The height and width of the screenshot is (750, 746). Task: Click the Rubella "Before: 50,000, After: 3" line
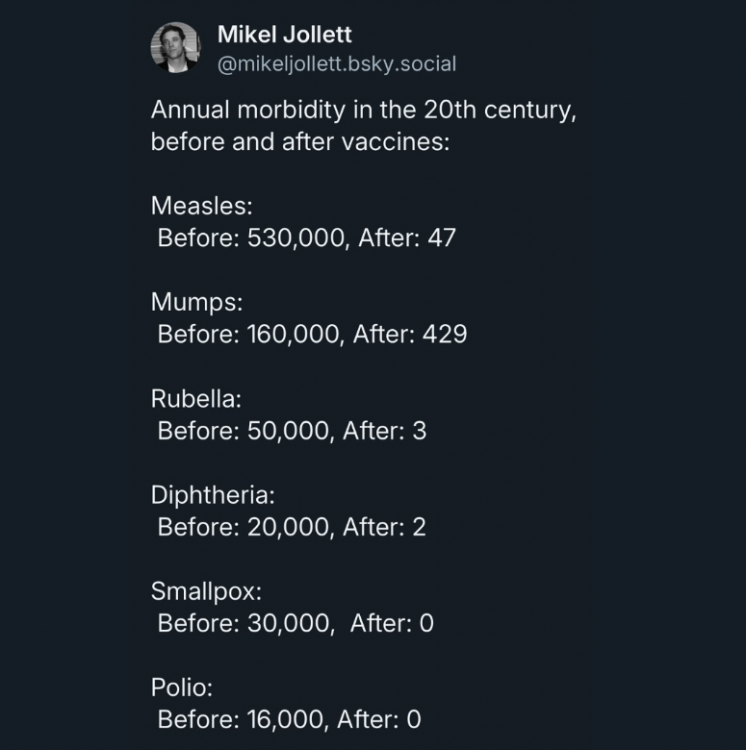[292, 430]
